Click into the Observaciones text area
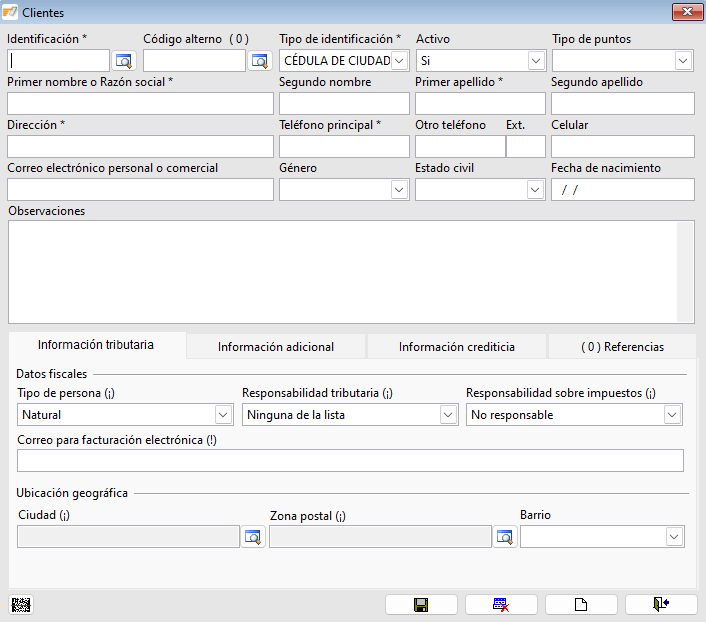This screenshot has width=706, height=622. [342, 271]
